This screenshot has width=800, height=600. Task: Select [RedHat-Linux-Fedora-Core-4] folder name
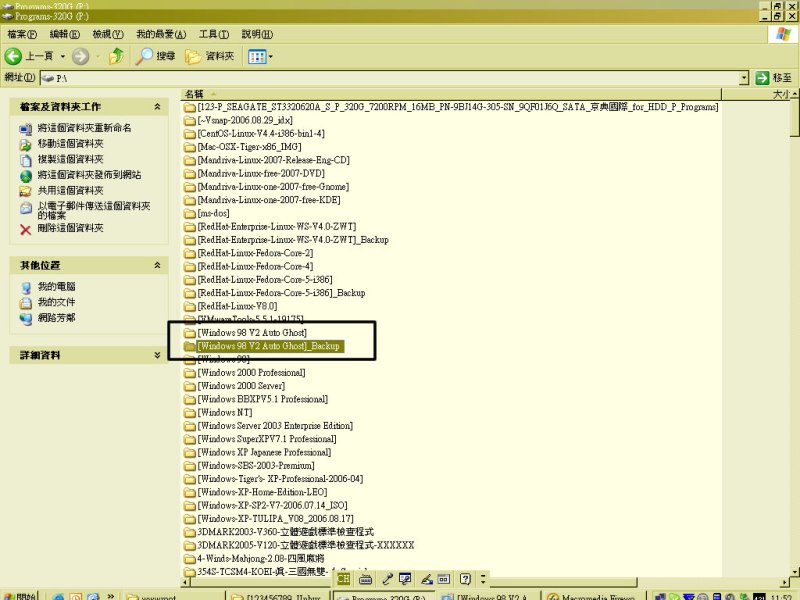[x=255, y=266]
